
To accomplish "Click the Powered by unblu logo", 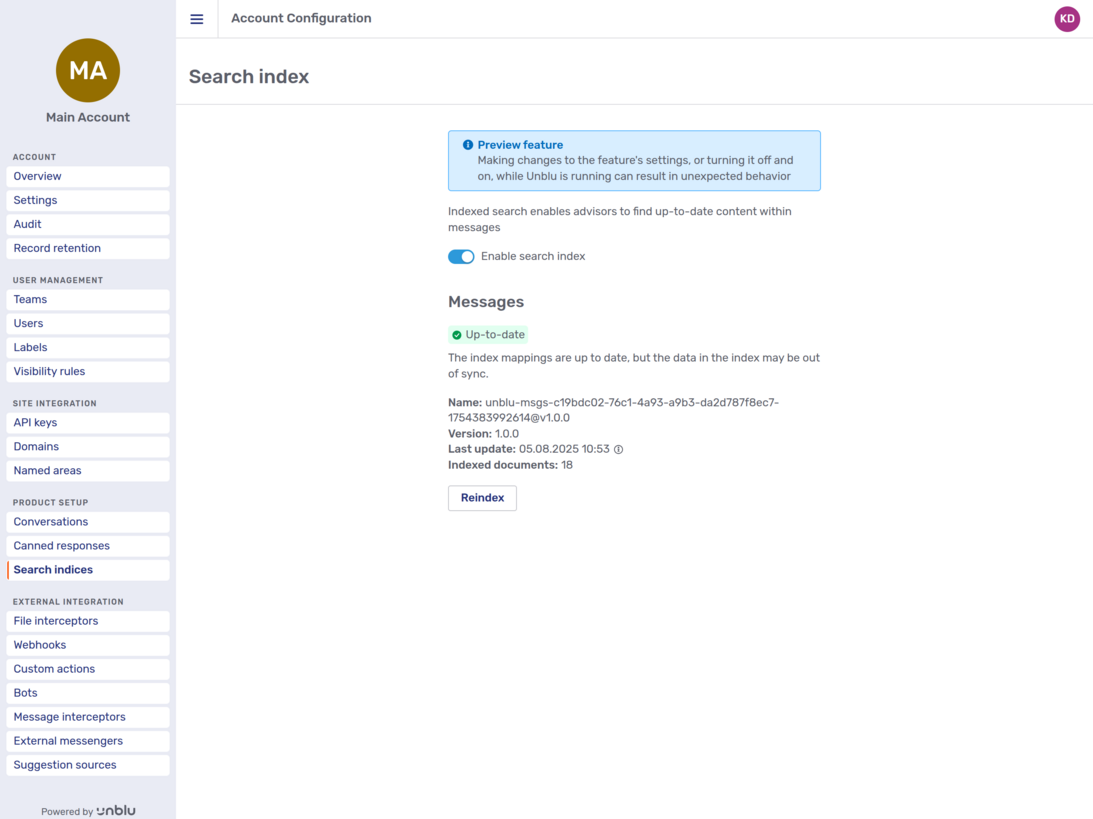I will pyautogui.click(x=87, y=810).
